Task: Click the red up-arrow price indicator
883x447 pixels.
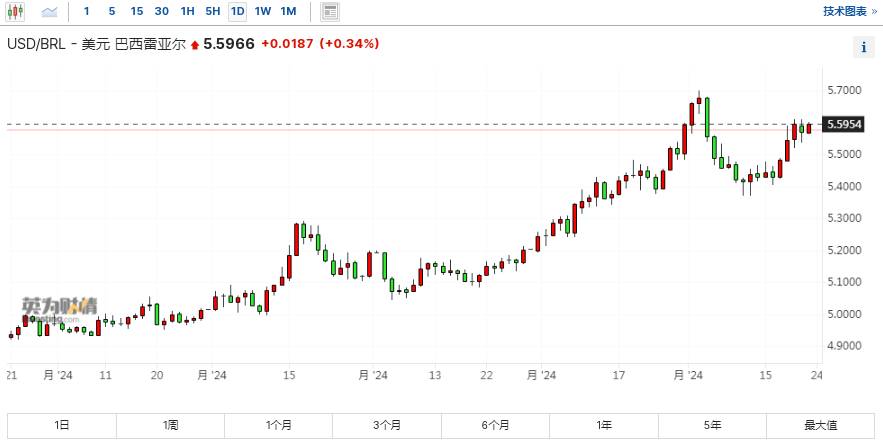Action: point(195,45)
